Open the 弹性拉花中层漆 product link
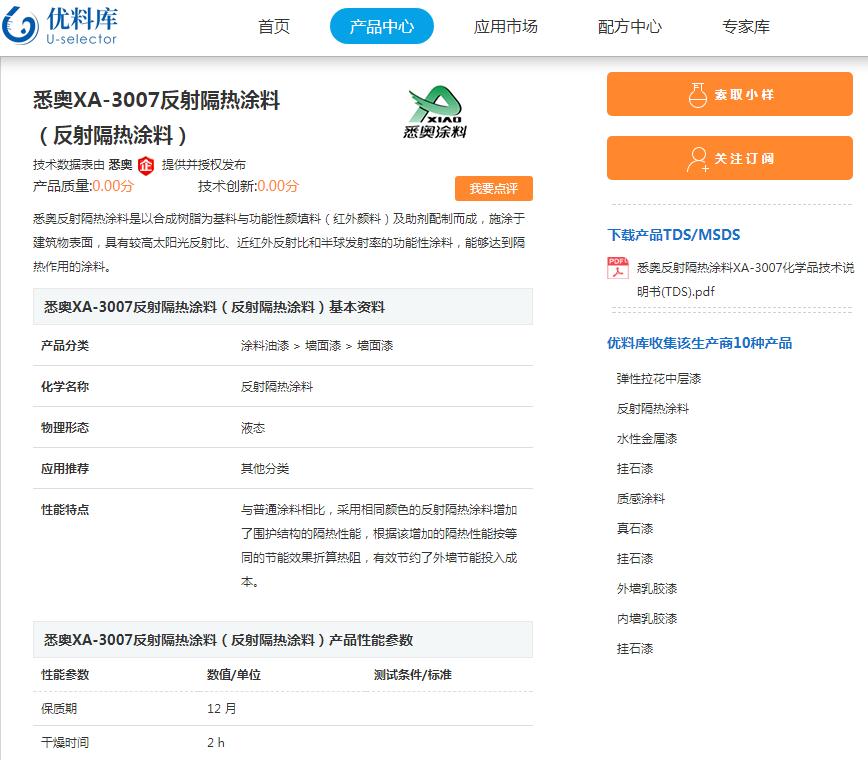Screen dimensions: 868x760 coord(659,379)
